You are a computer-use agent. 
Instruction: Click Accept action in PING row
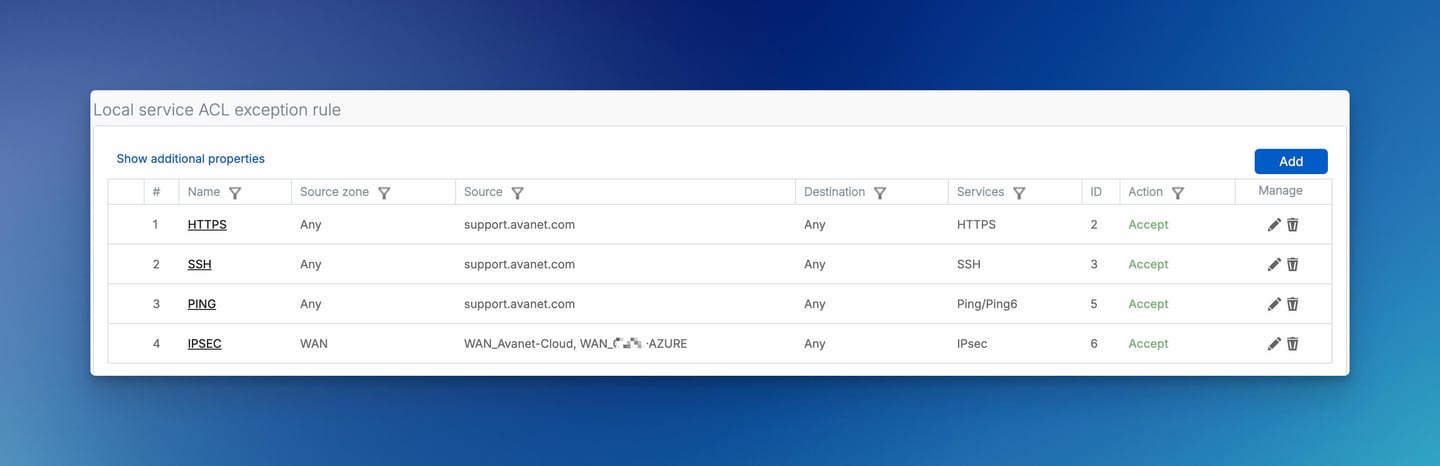click(x=1148, y=304)
